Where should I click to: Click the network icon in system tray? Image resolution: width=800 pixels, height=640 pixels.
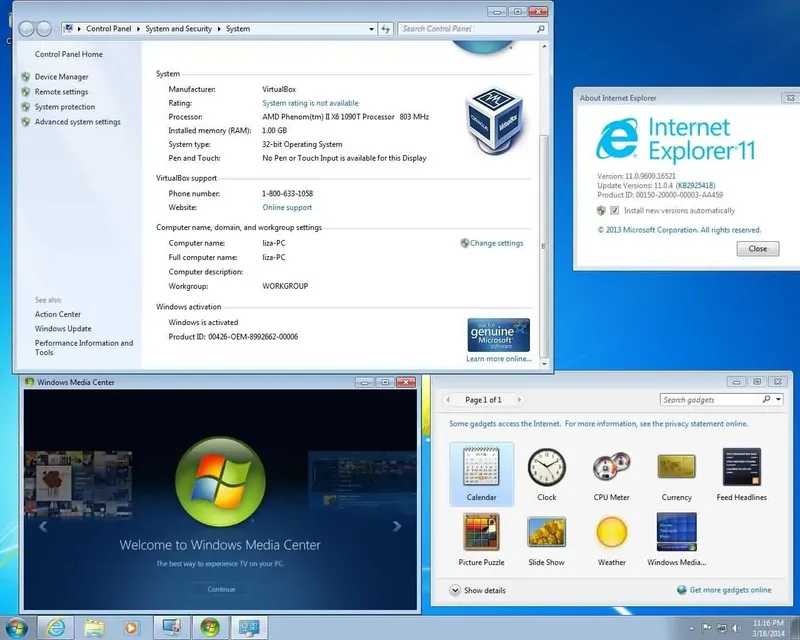pos(721,628)
